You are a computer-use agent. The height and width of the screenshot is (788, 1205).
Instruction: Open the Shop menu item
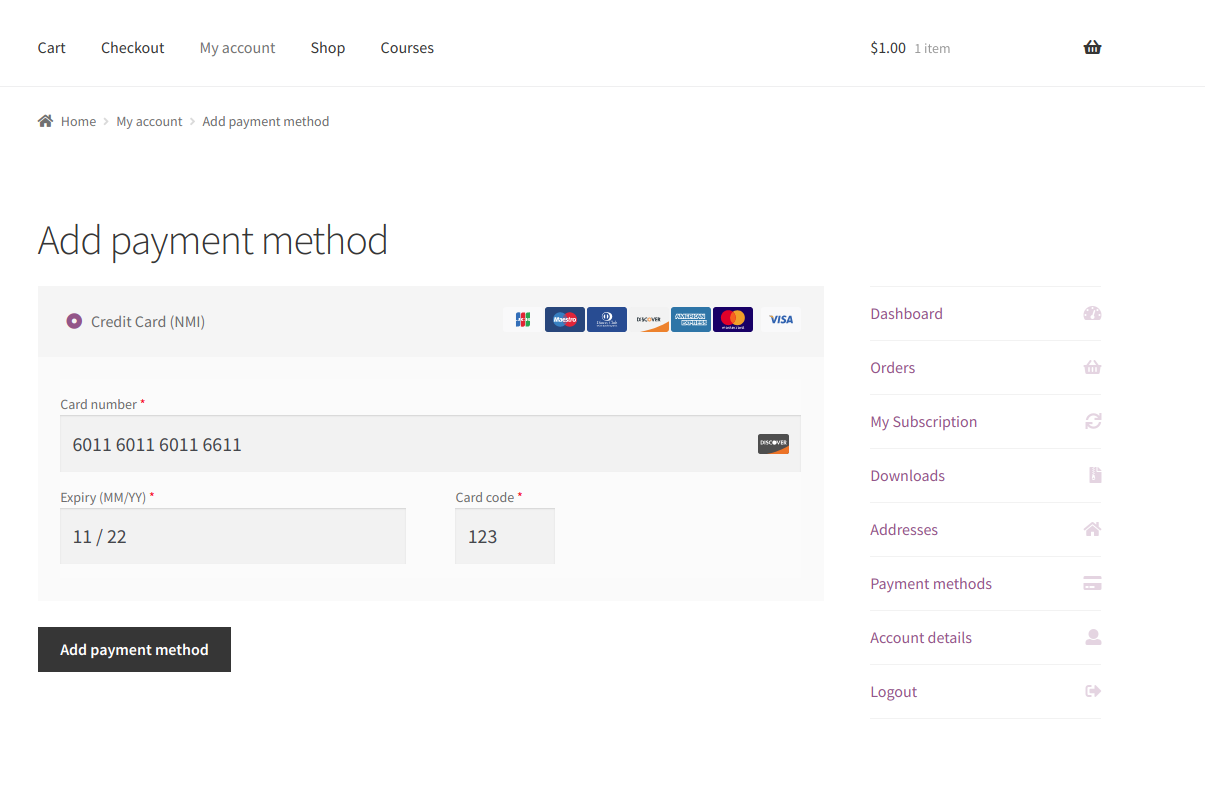327,48
